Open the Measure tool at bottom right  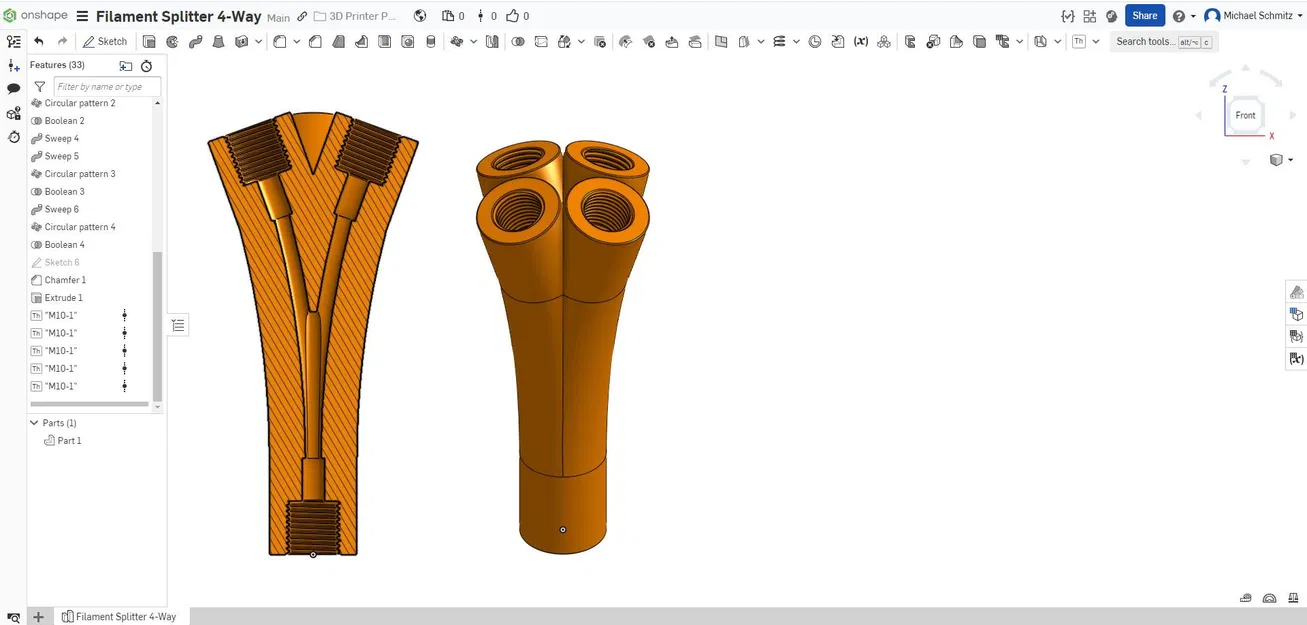click(1245, 597)
